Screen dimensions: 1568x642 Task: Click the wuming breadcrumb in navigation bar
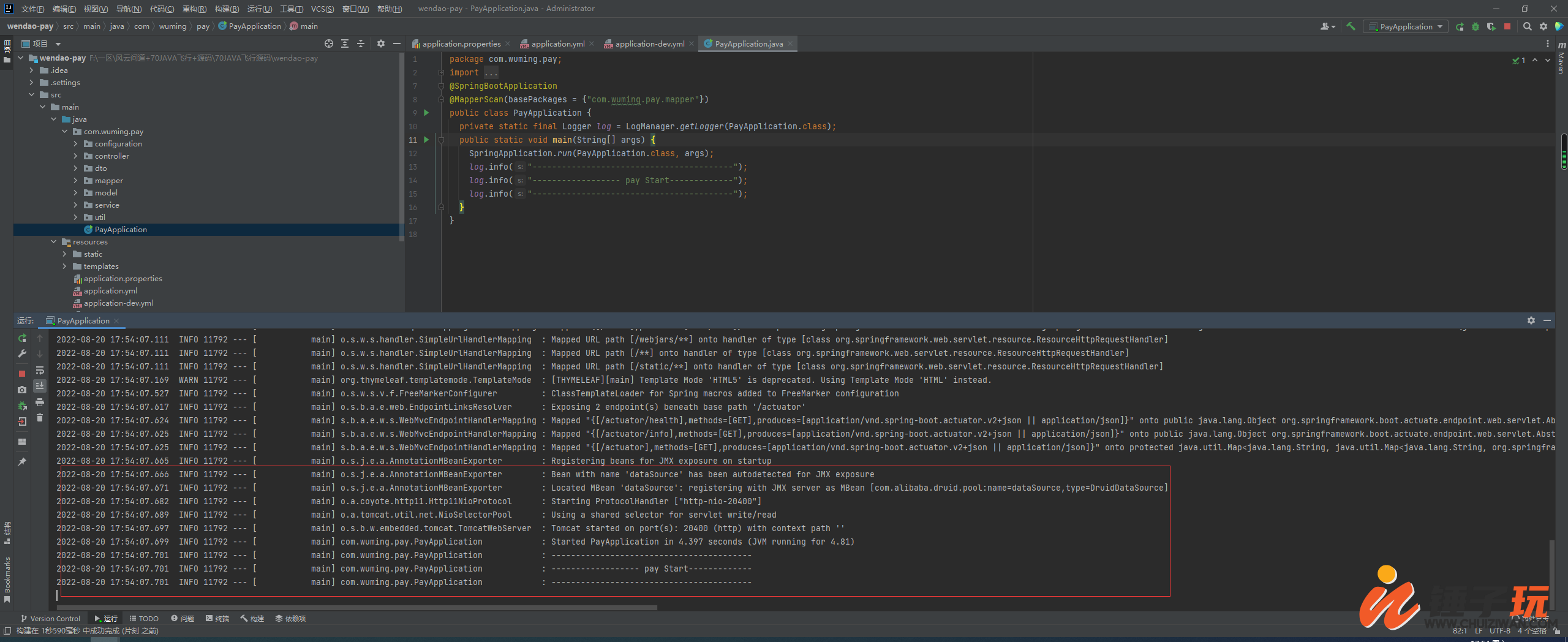click(172, 26)
